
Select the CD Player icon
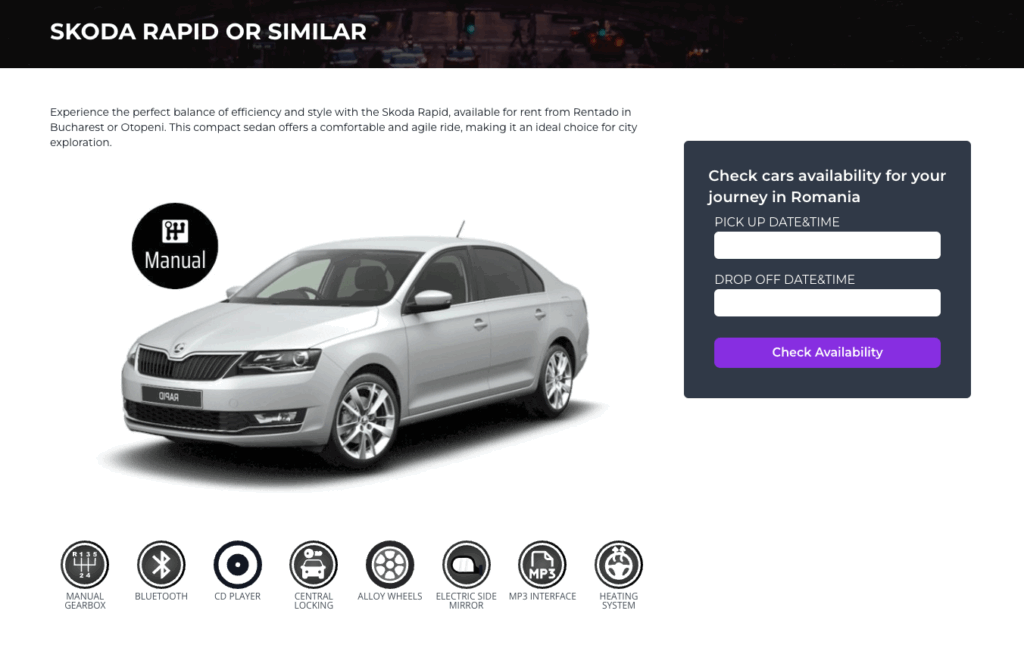click(238, 564)
